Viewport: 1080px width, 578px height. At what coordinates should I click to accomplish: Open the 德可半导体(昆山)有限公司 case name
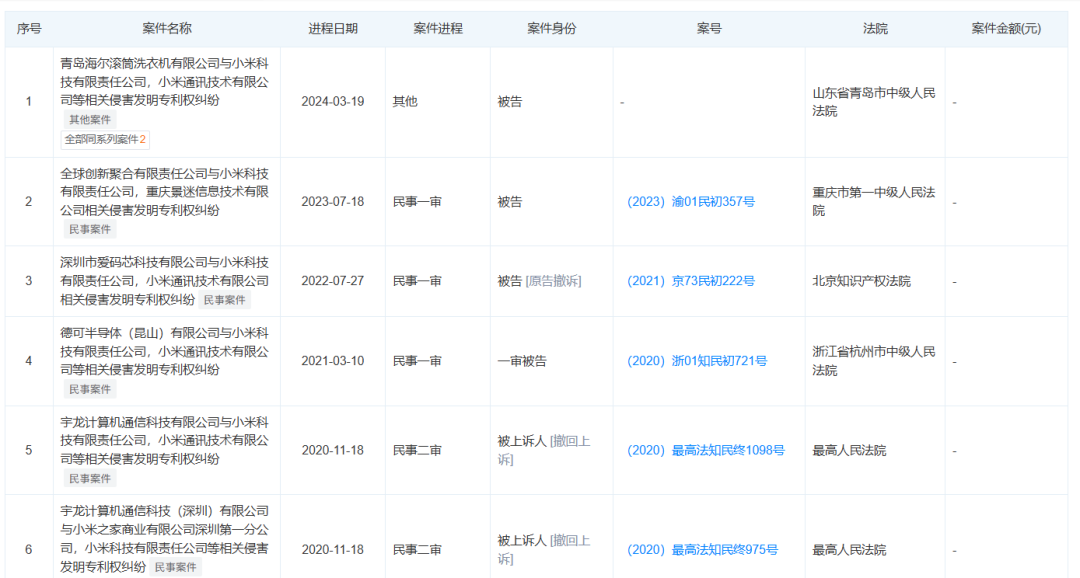[165, 351]
